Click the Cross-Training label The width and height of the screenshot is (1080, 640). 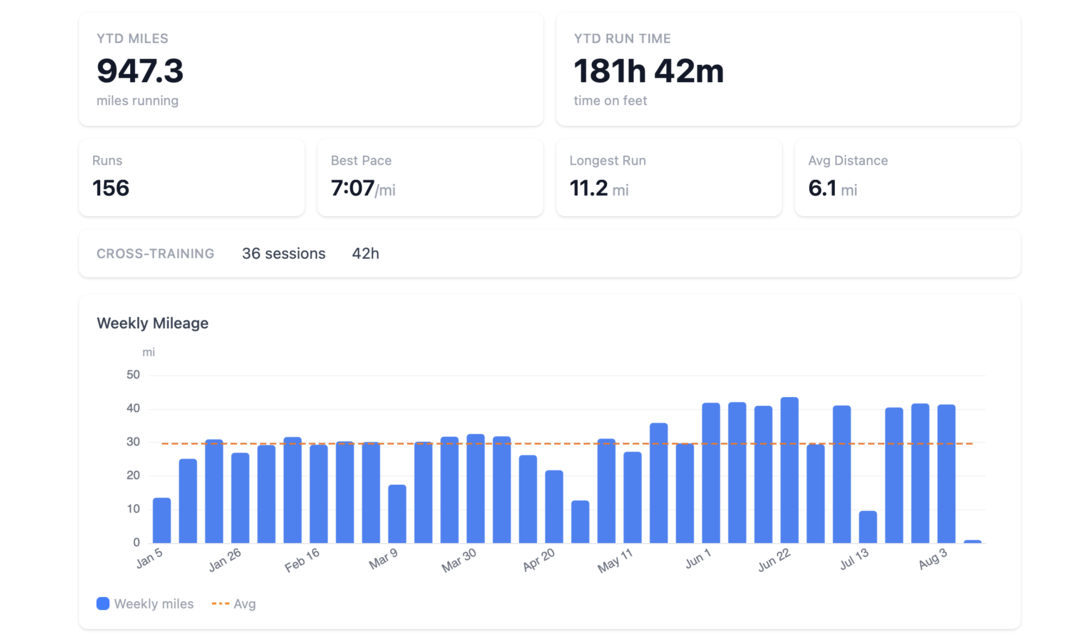coord(155,254)
